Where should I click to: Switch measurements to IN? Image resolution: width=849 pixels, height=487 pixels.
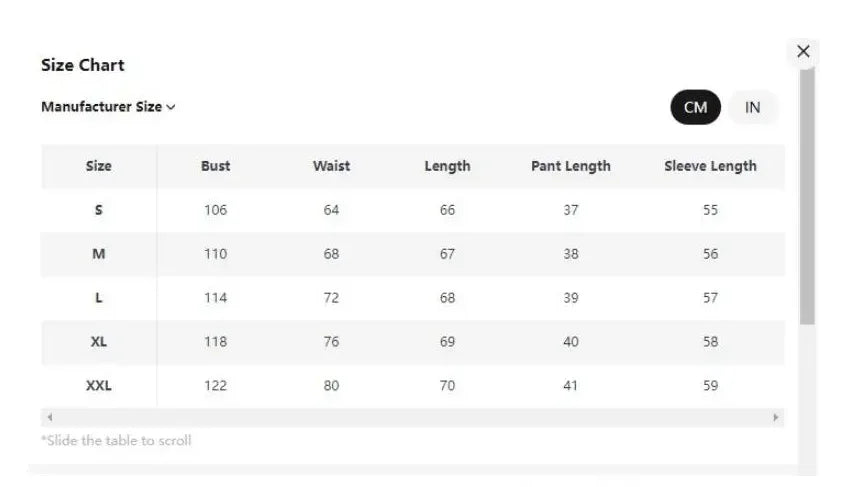tap(753, 108)
